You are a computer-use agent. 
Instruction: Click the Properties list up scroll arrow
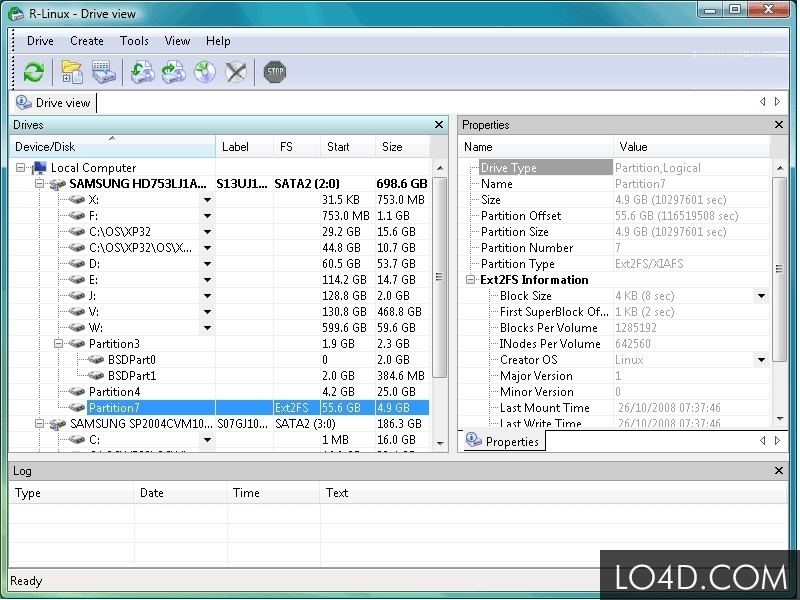click(779, 168)
